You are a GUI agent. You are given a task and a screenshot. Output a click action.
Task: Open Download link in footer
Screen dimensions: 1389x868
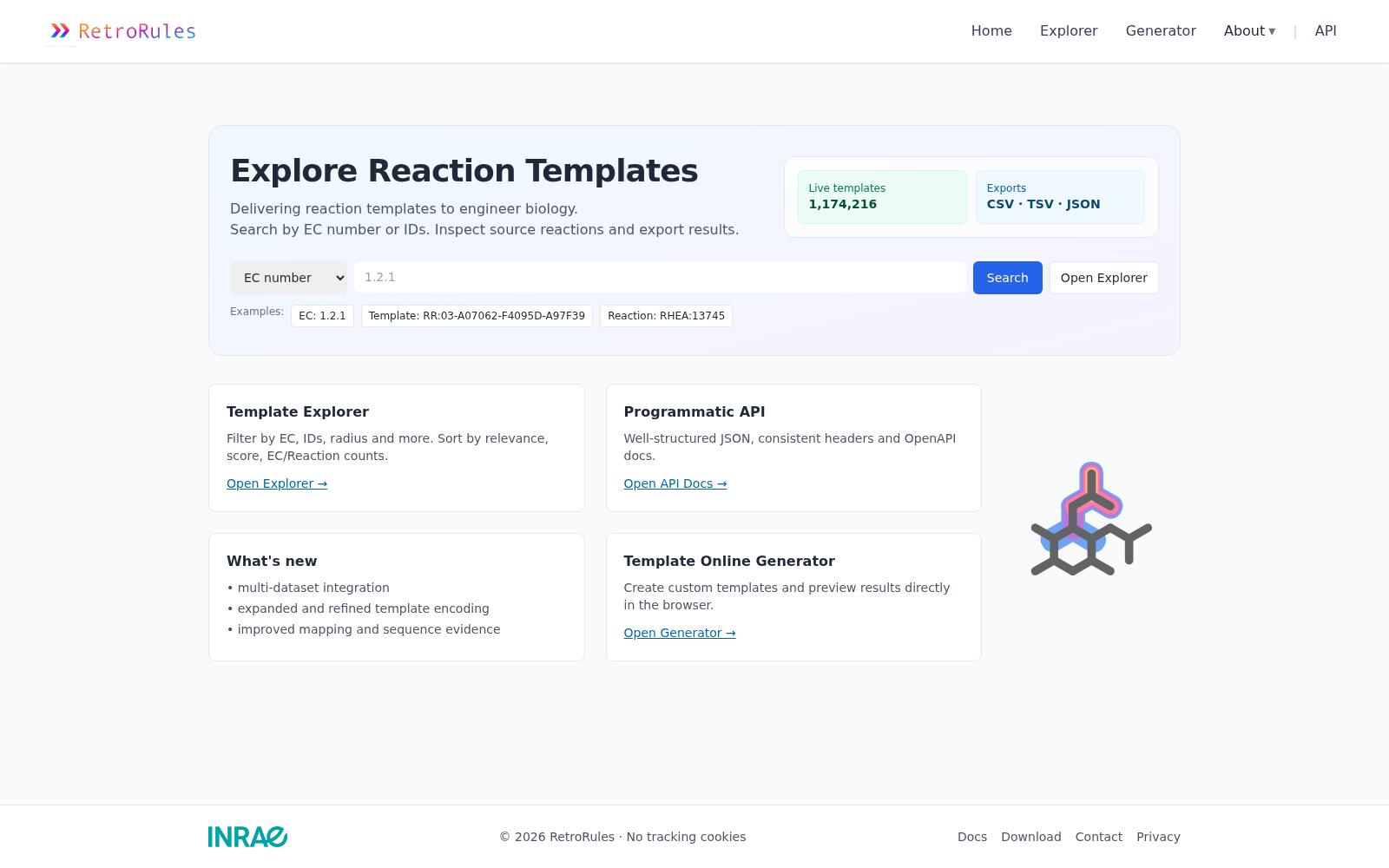1031,837
